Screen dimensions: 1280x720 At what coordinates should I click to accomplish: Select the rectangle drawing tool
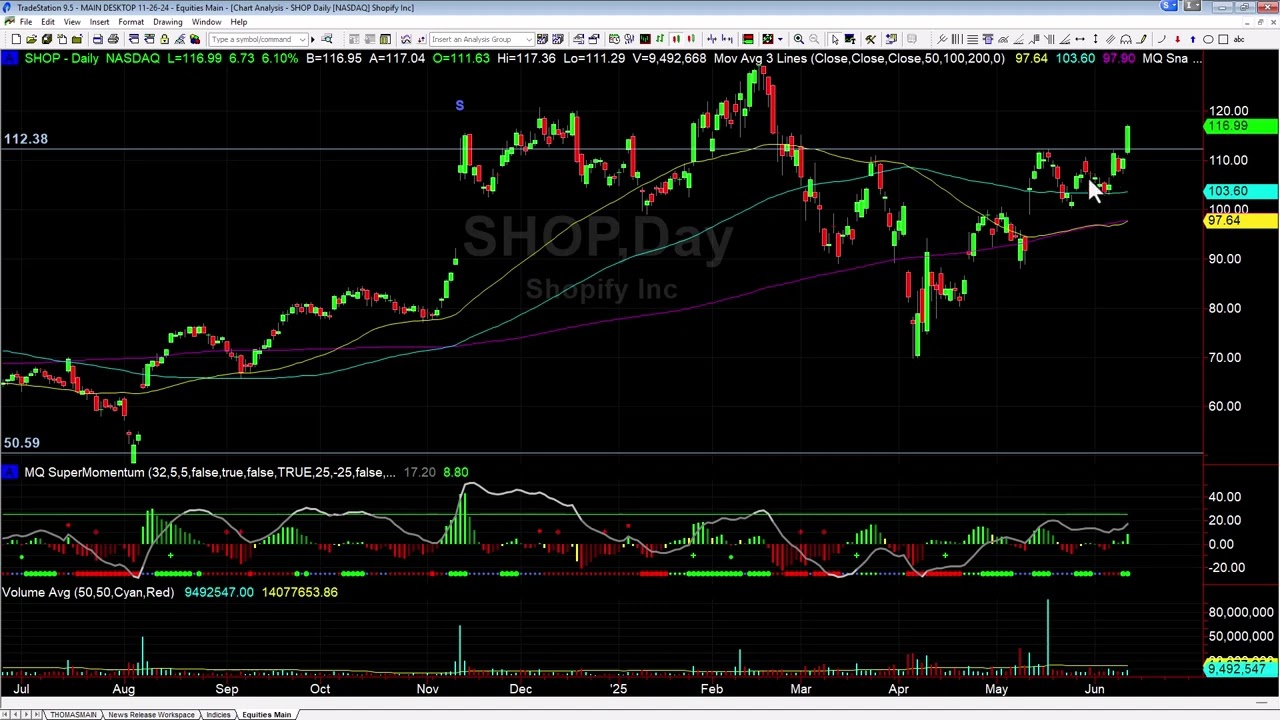(x=1223, y=39)
